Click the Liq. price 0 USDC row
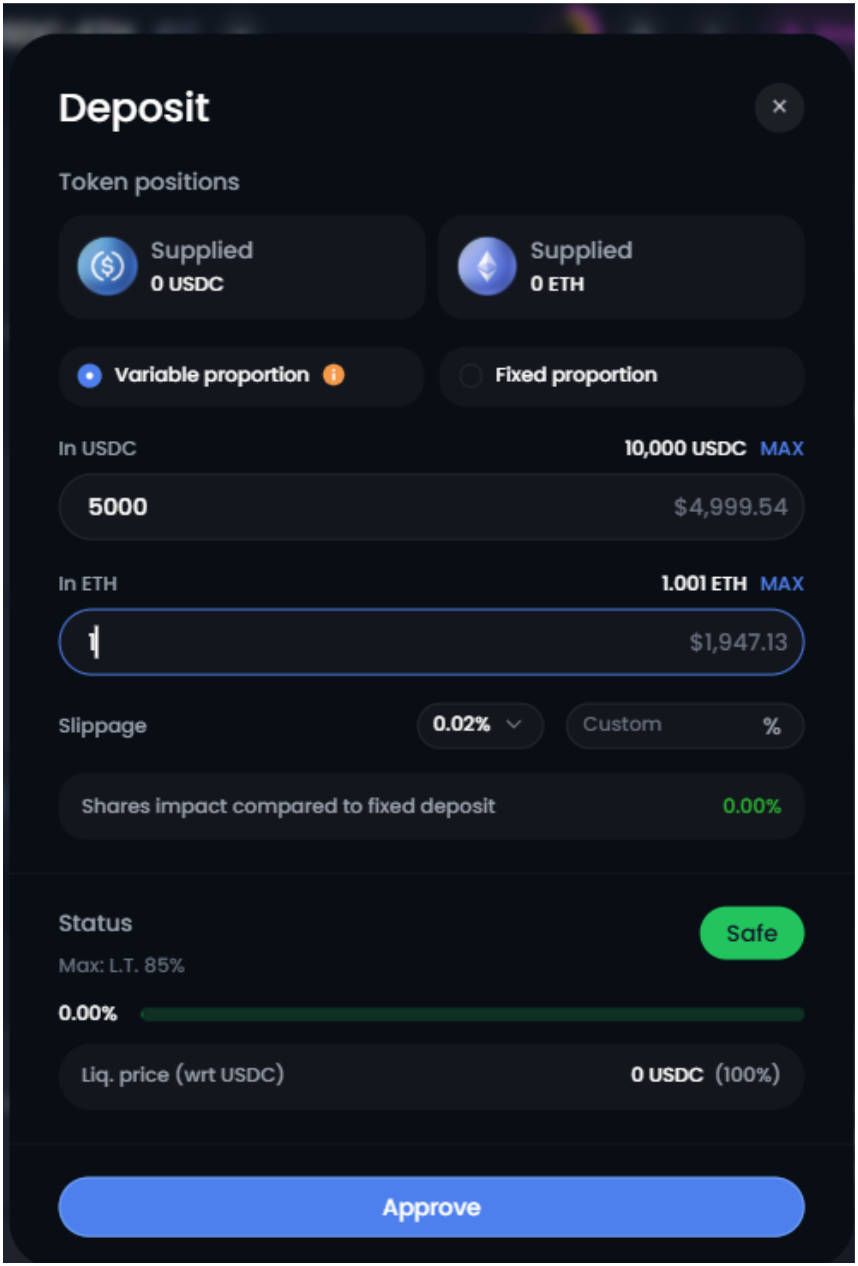858x1266 pixels. pyautogui.click(x=431, y=1076)
